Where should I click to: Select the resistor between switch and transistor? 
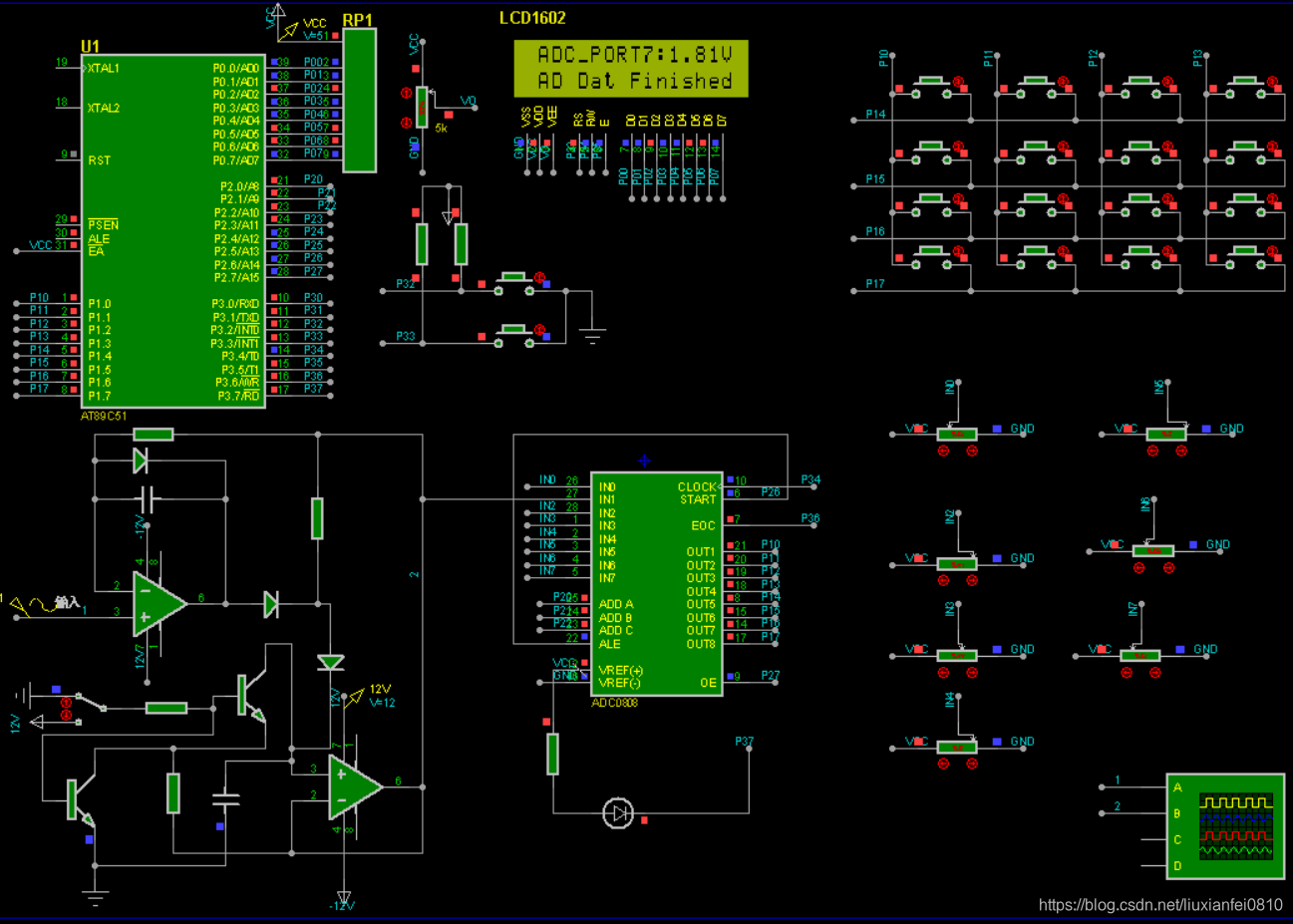point(165,708)
